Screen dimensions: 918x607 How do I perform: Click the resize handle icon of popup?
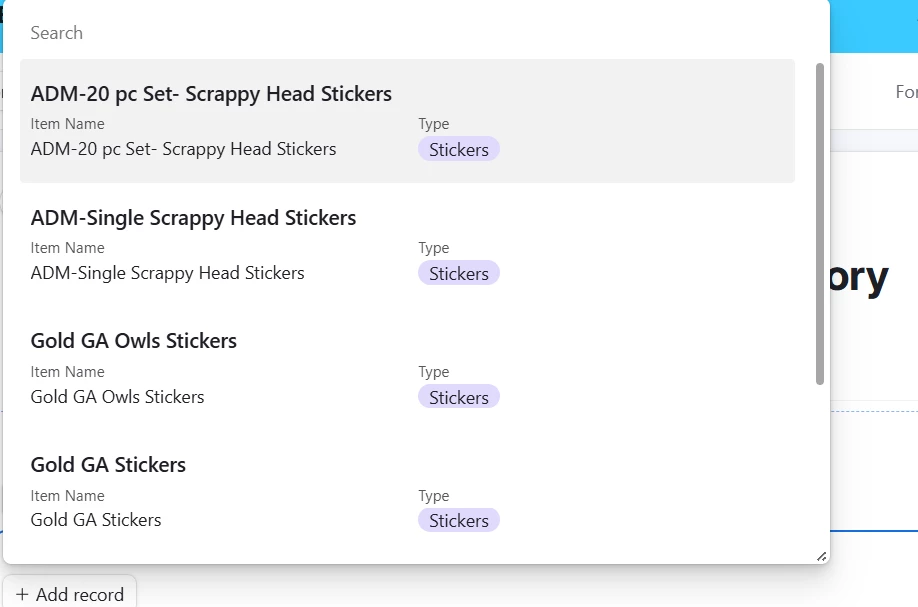click(x=821, y=557)
